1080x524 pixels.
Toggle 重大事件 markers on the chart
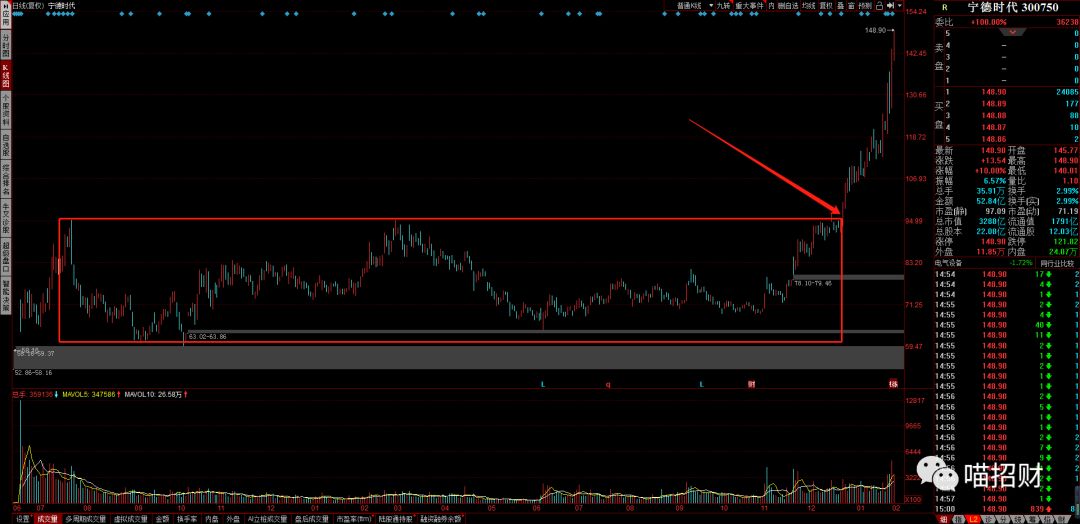click(749, 6)
